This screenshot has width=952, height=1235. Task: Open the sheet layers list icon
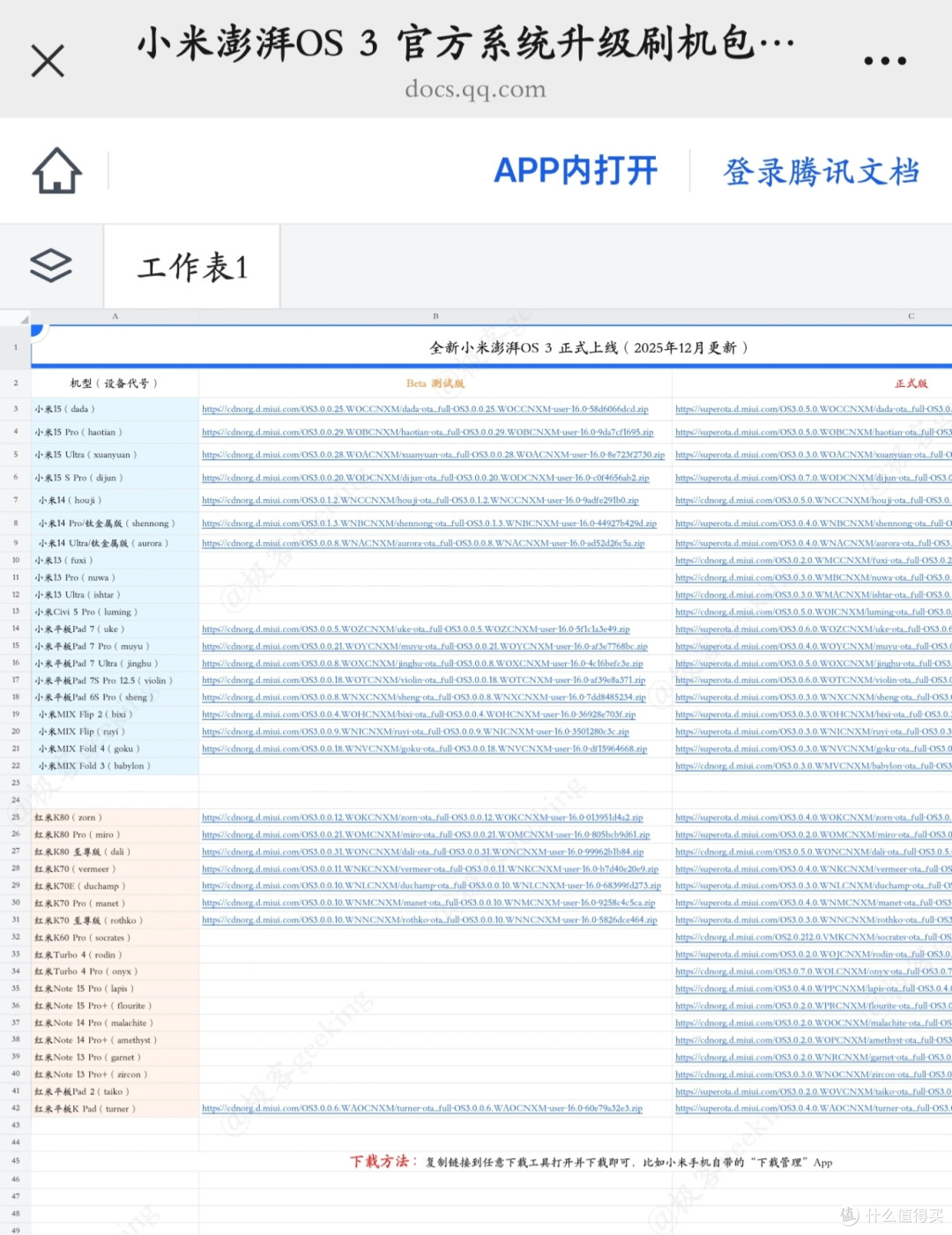(51, 265)
